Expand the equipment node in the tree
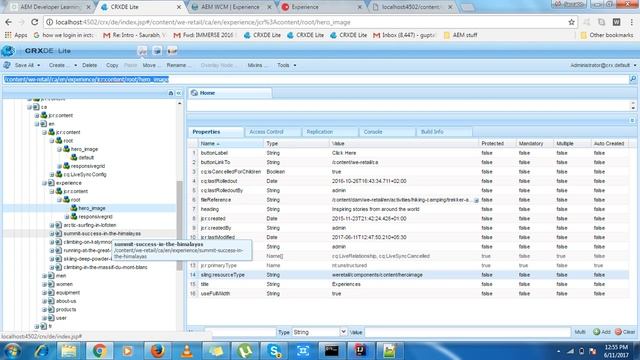The image size is (640, 360). click(44, 293)
